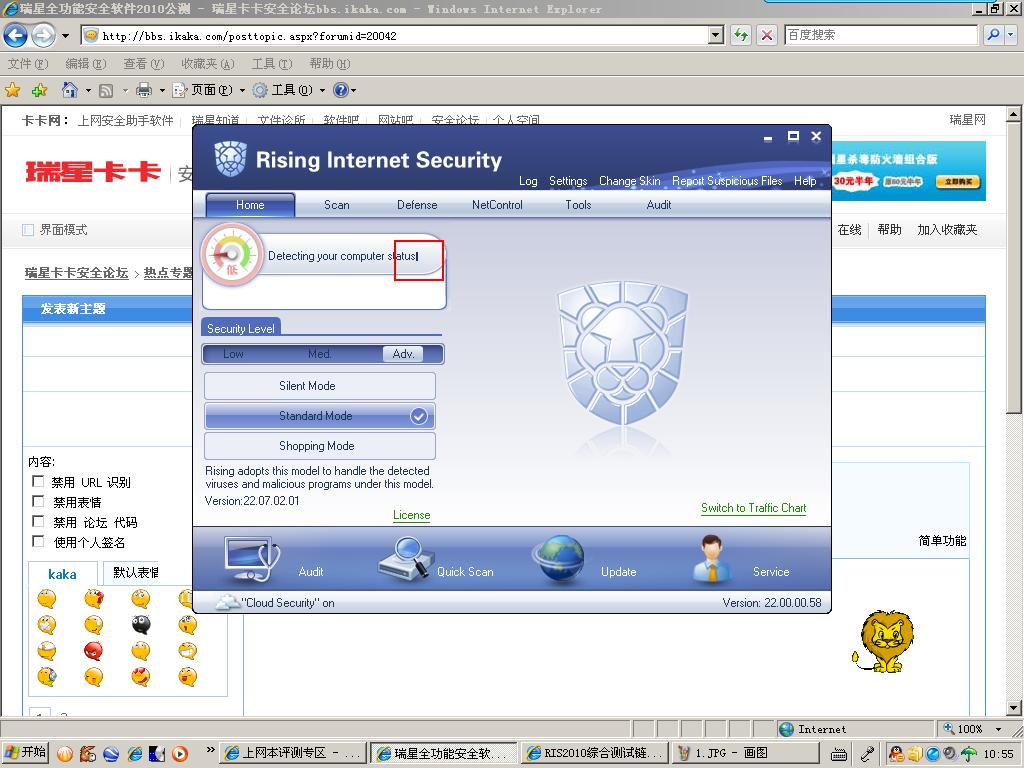Open the 收藏夹(A) menu

(x=208, y=63)
